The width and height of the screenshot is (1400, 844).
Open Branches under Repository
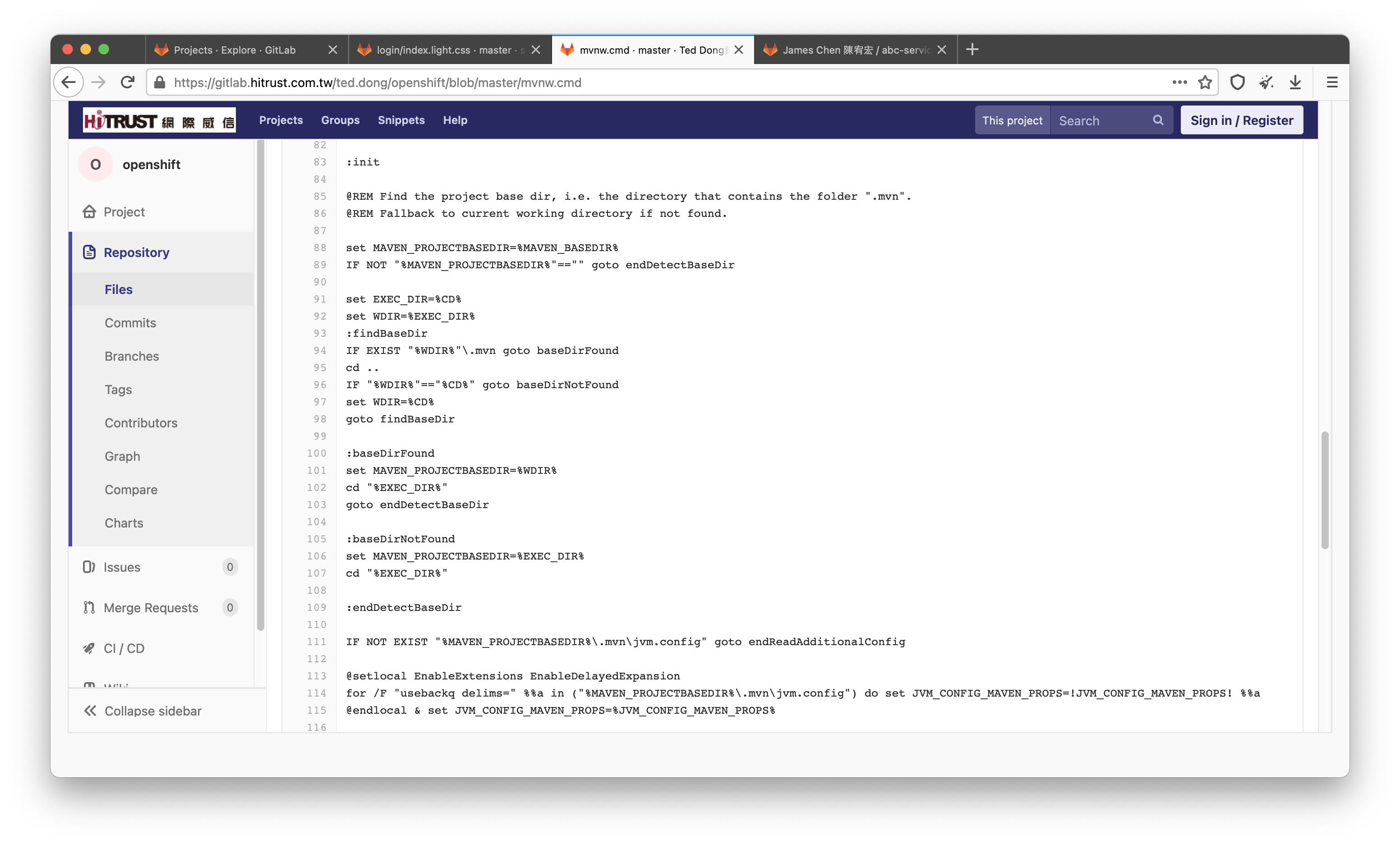[x=132, y=356]
